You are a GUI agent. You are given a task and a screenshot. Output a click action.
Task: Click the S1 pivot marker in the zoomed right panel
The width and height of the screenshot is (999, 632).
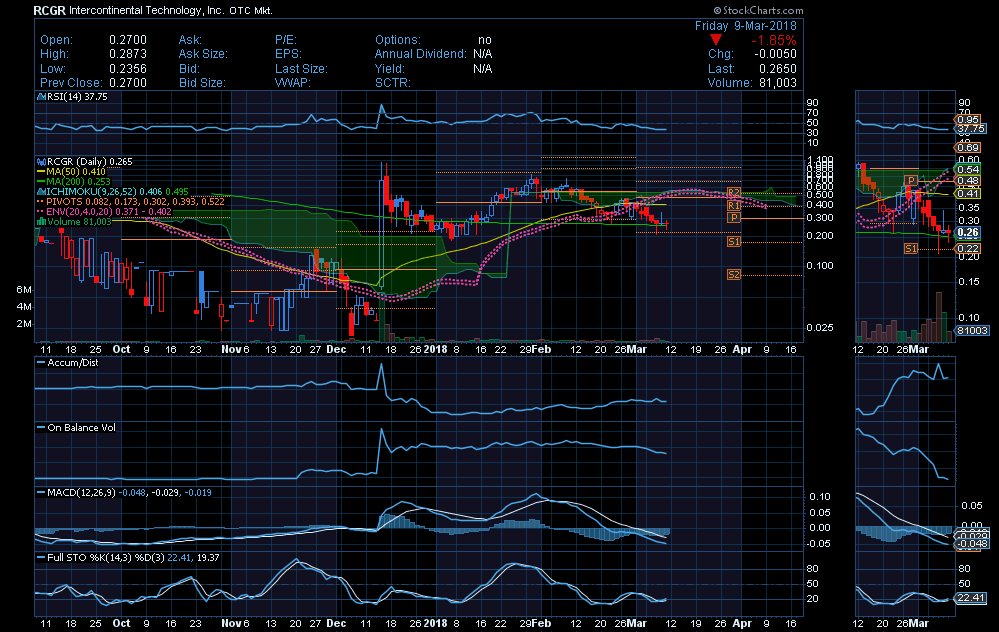click(x=911, y=248)
